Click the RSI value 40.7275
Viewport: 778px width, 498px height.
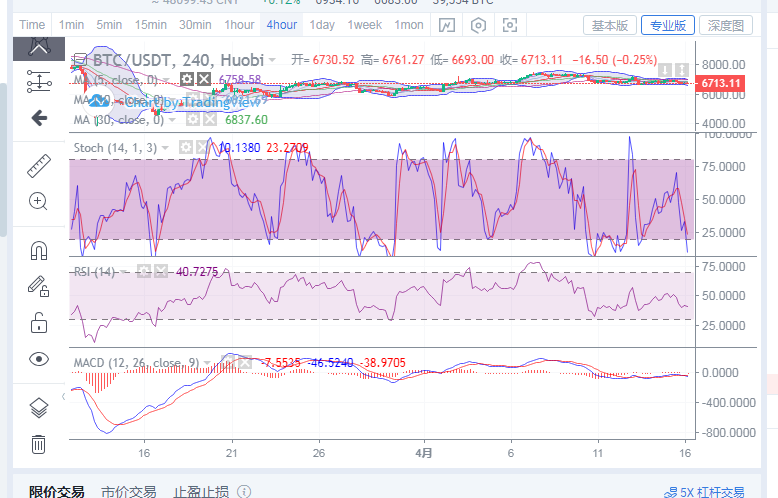(196, 272)
